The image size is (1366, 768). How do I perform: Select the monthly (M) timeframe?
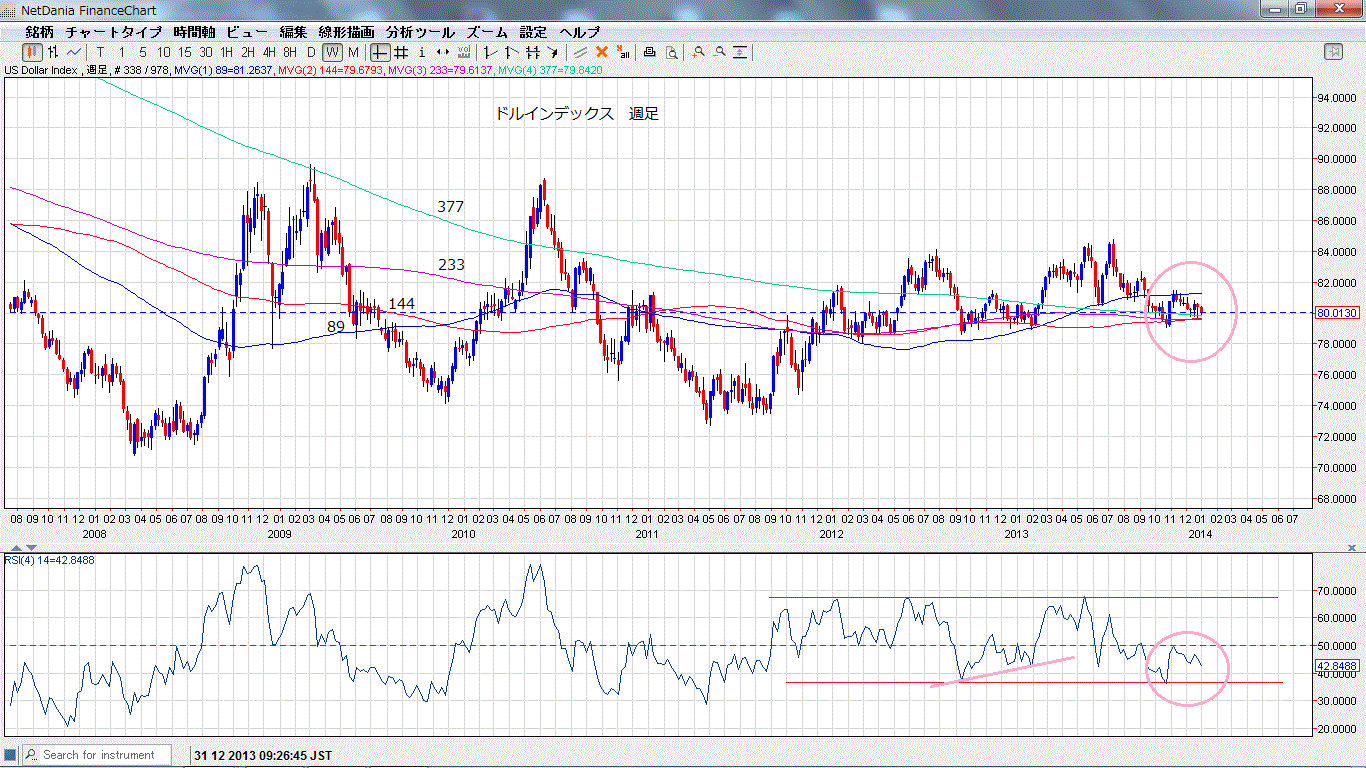352,52
